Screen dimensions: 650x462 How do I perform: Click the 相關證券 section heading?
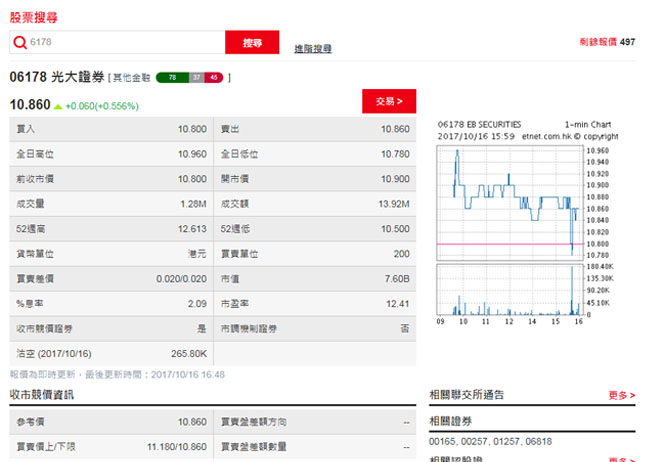tap(451, 421)
